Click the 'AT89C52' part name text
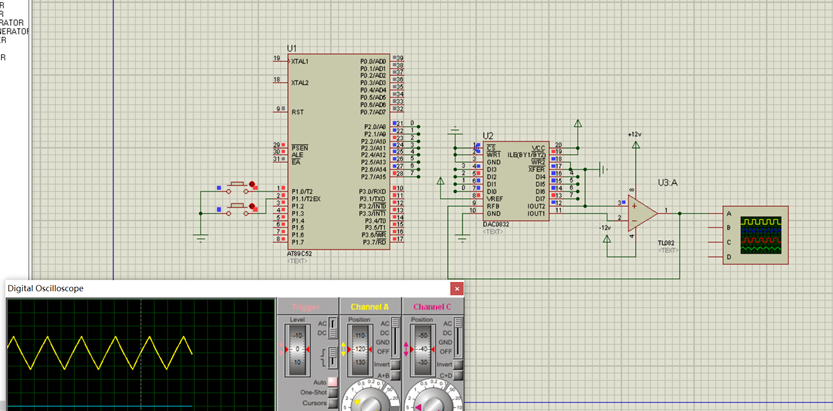This screenshot has height=411, width=833. pos(300,254)
